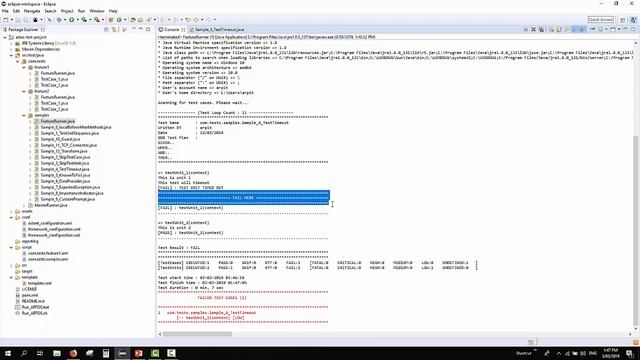Toggle Show Console on Standard Error change
Image resolution: width=640 pixels, height=360 pixels.
click(x=582, y=29)
